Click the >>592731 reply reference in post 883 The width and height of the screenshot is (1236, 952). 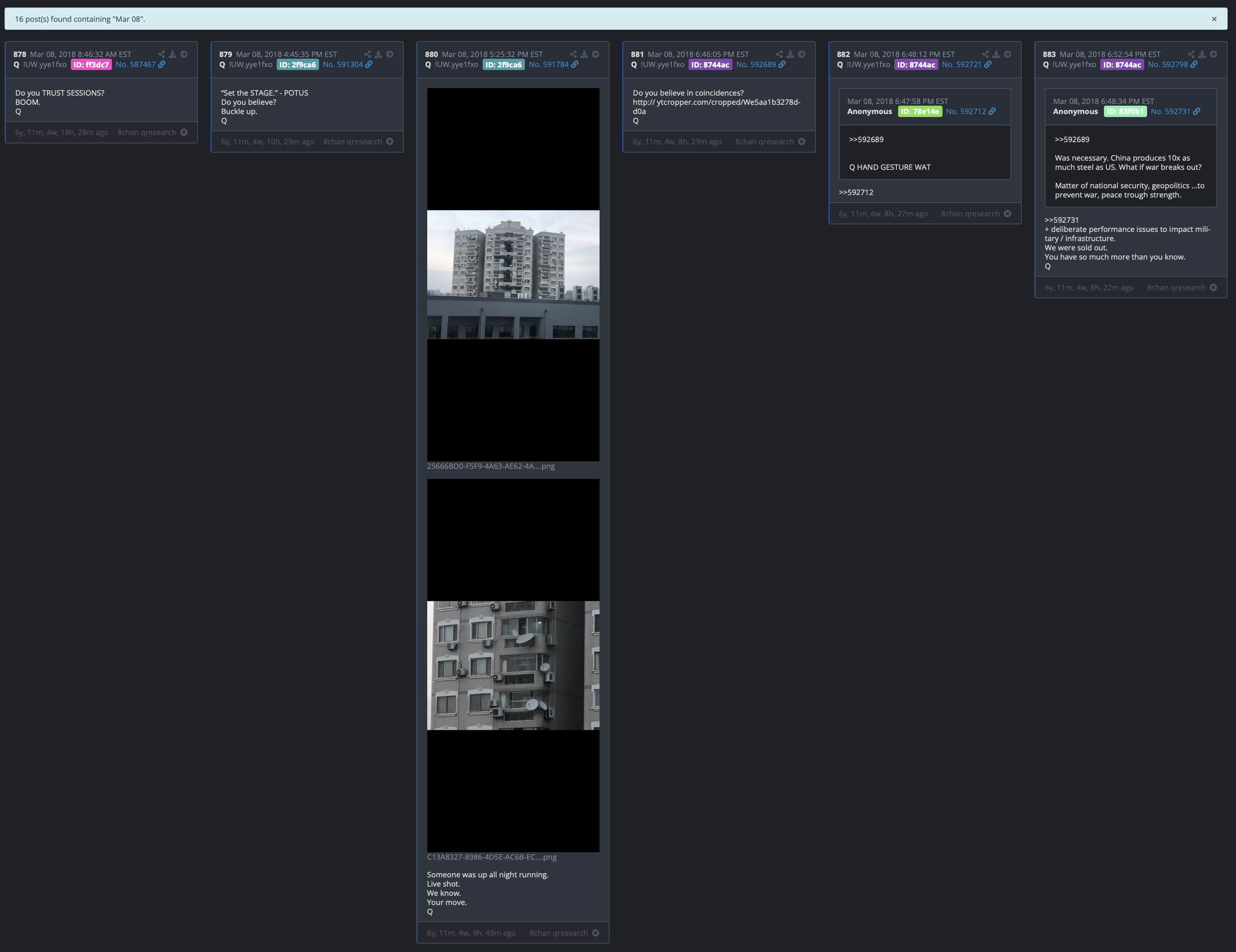(1062, 220)
